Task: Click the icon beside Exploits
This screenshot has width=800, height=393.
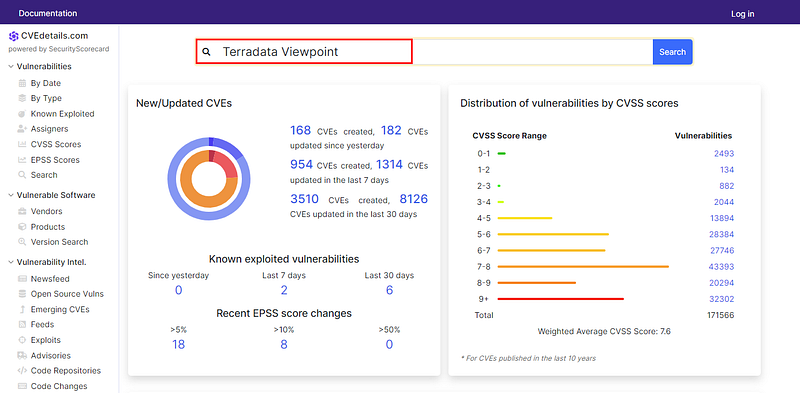Action: pyautogui.click(x=22, y=340)
